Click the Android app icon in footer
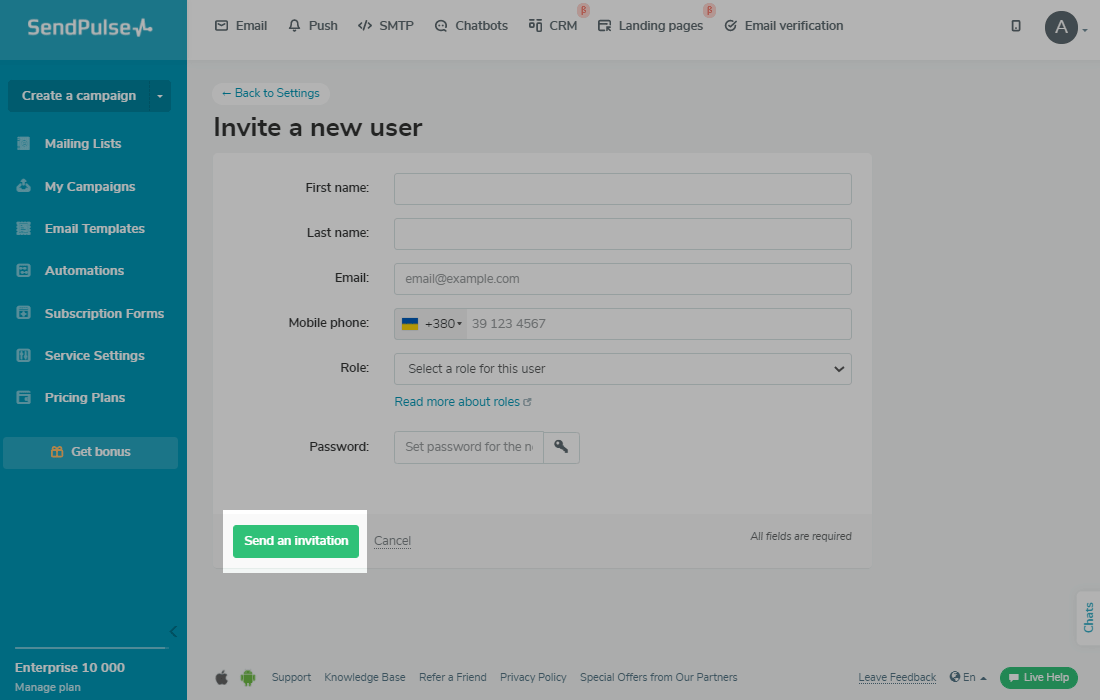This screenshot has width=1100, height=700. click(x=248, y=677)
